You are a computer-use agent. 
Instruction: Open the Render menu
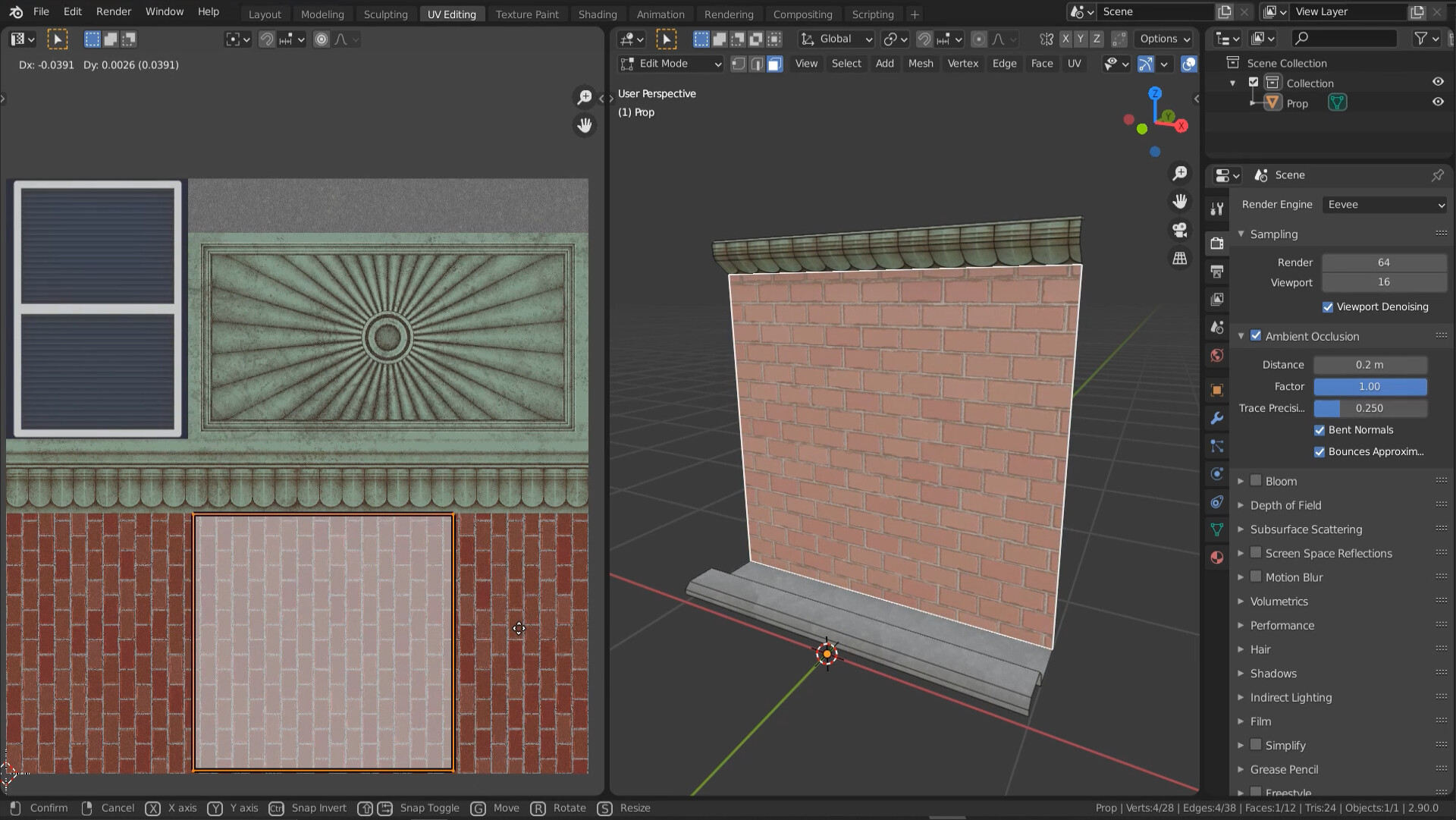114,11
